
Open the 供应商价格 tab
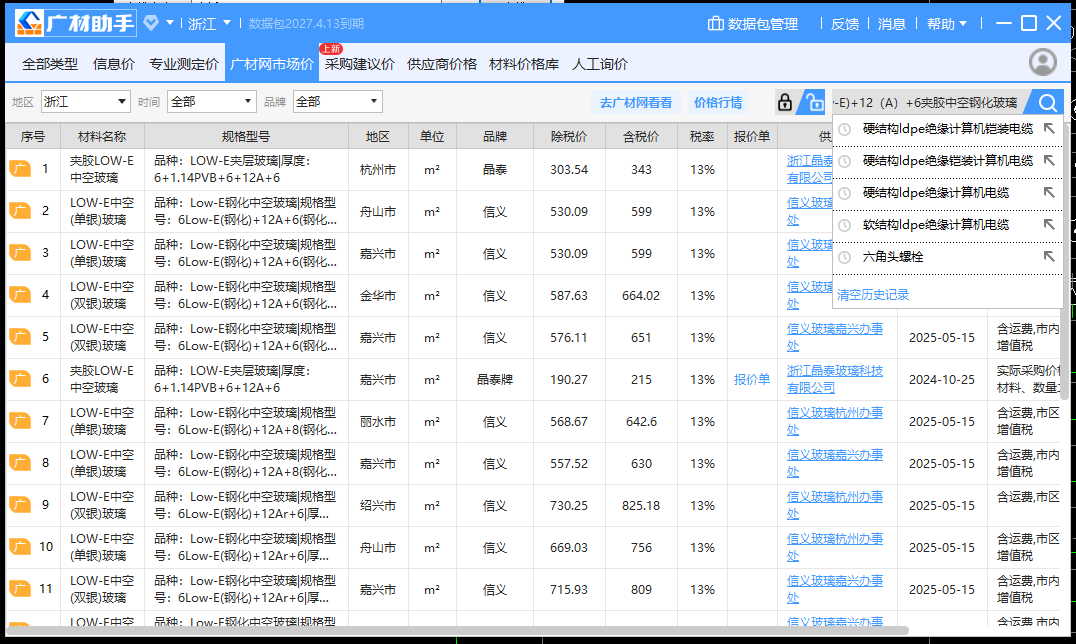[x=441, y=64]
